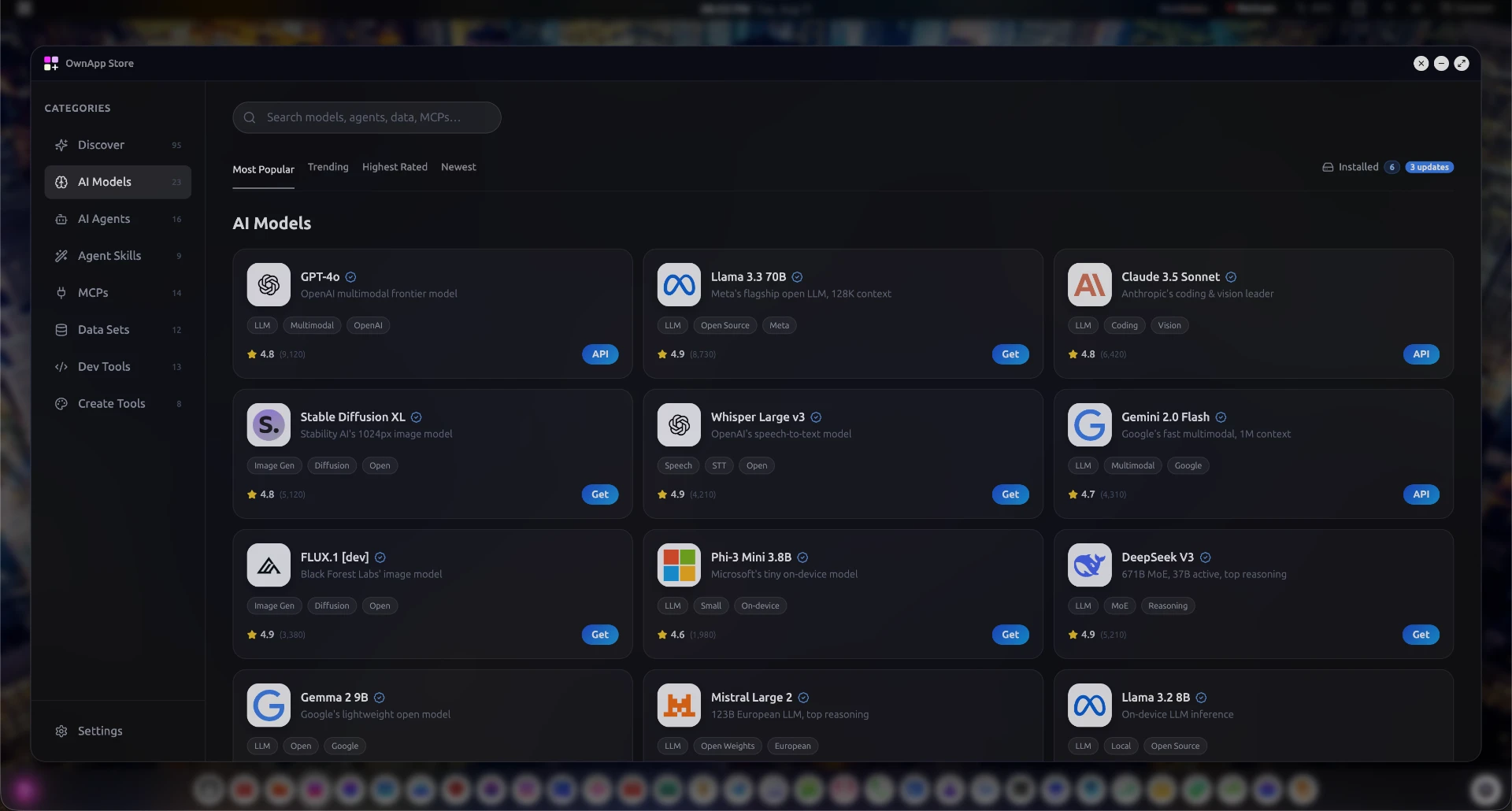Image resolution: width=1512 pixels, height=811 pixels.
Task: Switch to the Newest tab
Action: pos(458,167)
